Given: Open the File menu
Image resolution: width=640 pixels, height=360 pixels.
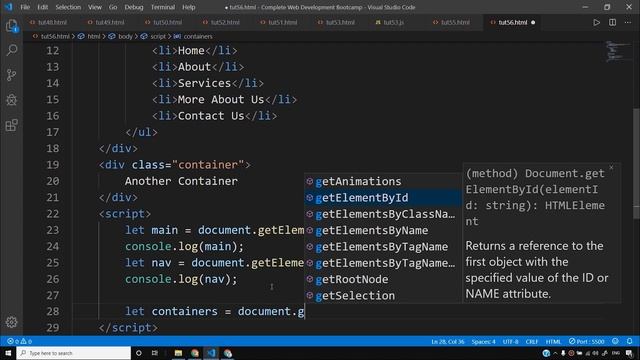Looking at the screenshot, I should point(25,7).
